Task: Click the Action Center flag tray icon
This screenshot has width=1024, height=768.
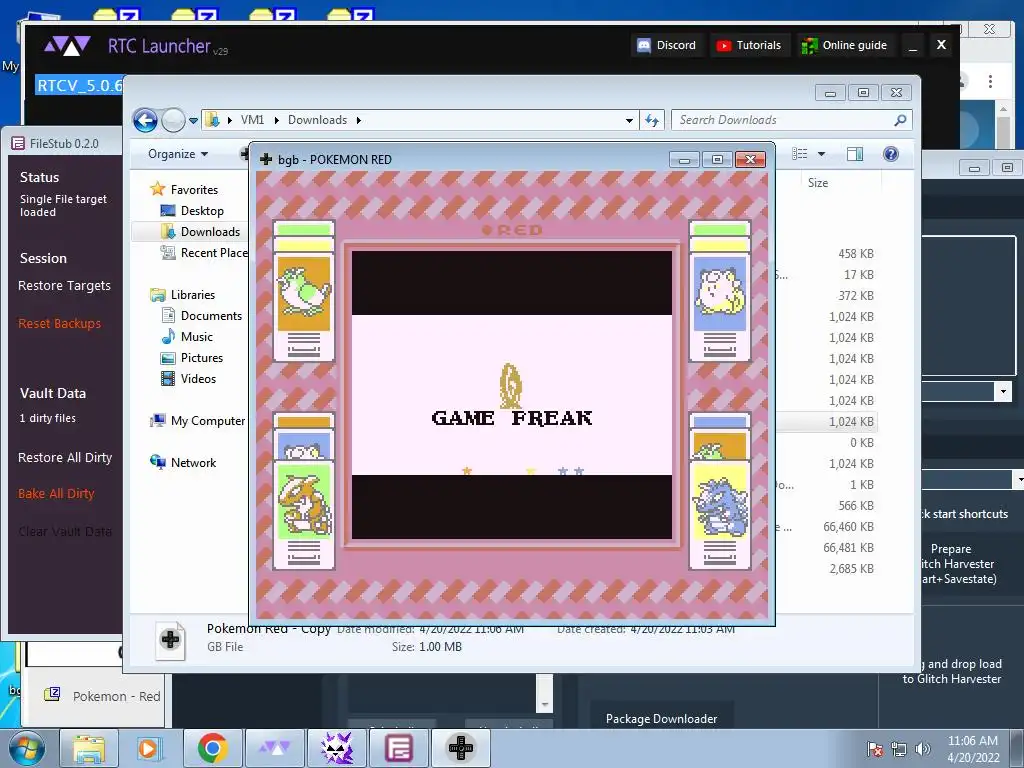Action: click(874, 750)
